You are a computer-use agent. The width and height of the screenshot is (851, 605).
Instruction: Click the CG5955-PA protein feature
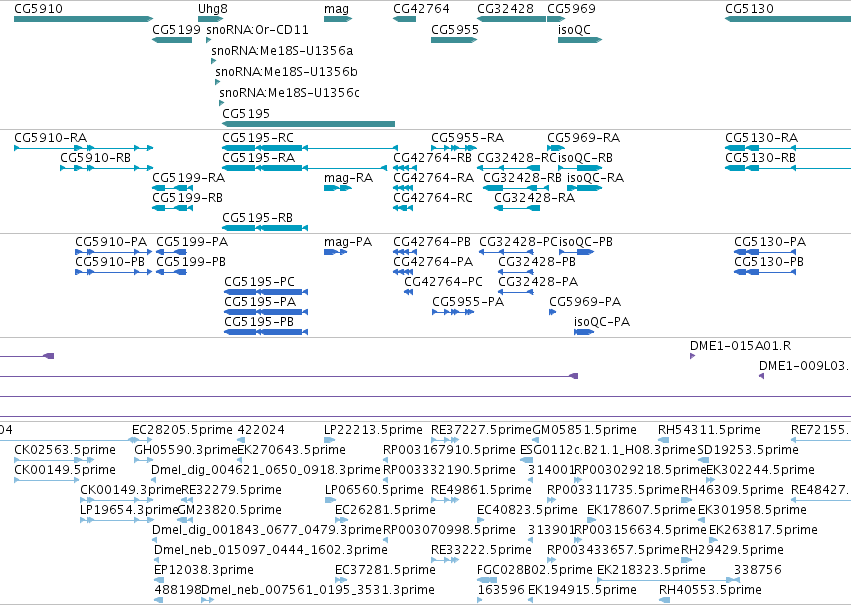[453, 311]
